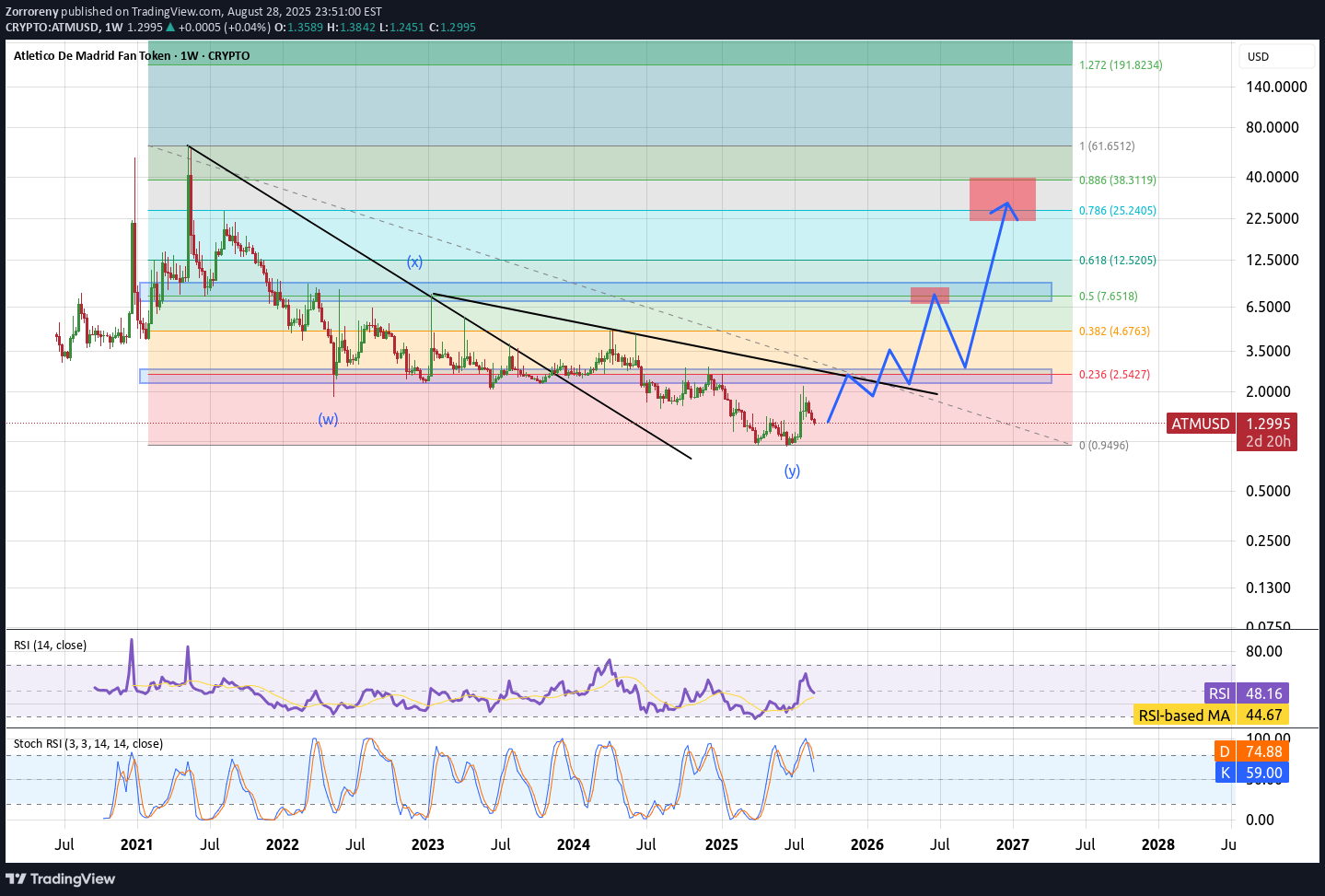Click the purple RSI 48.16 value label
Screen dimensions: 1325x896
click(1246, 693)
